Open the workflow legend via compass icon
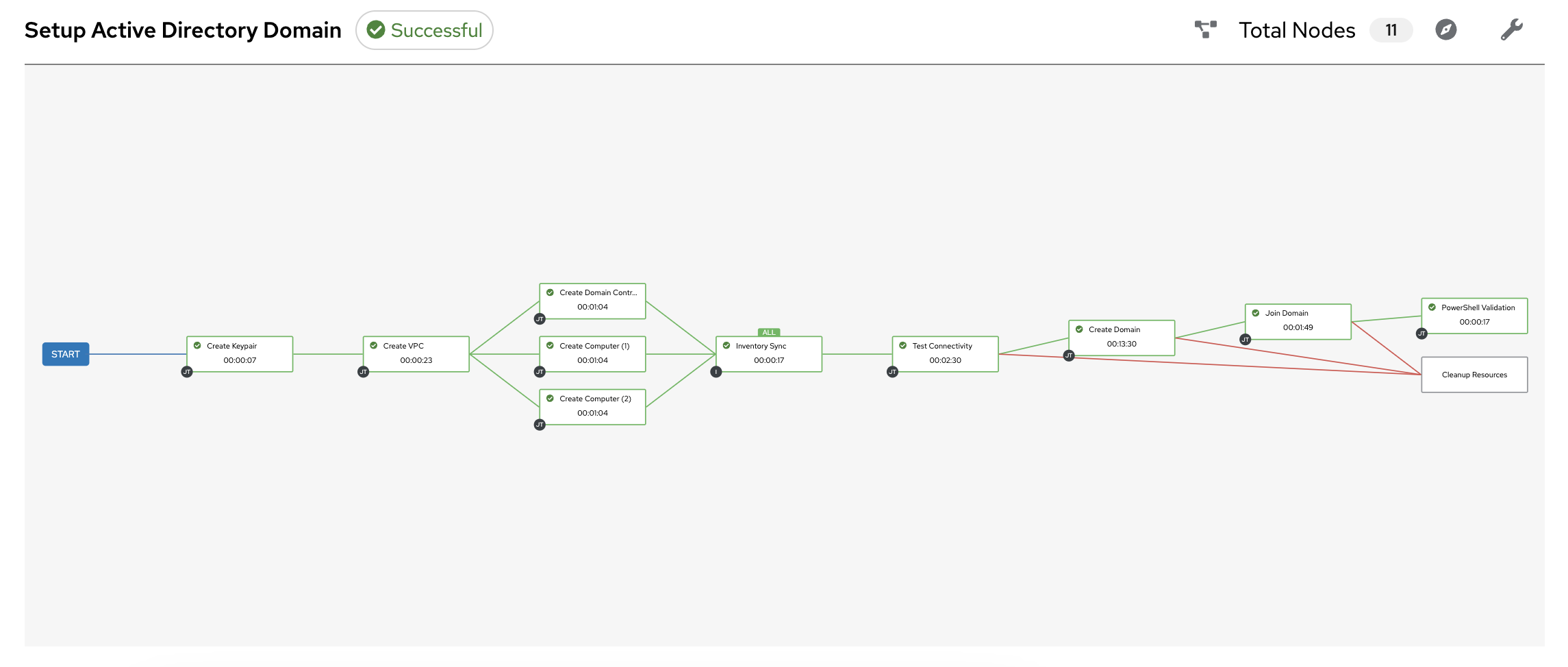Screen dimensions: 1568x667 tap(1446, 30)
